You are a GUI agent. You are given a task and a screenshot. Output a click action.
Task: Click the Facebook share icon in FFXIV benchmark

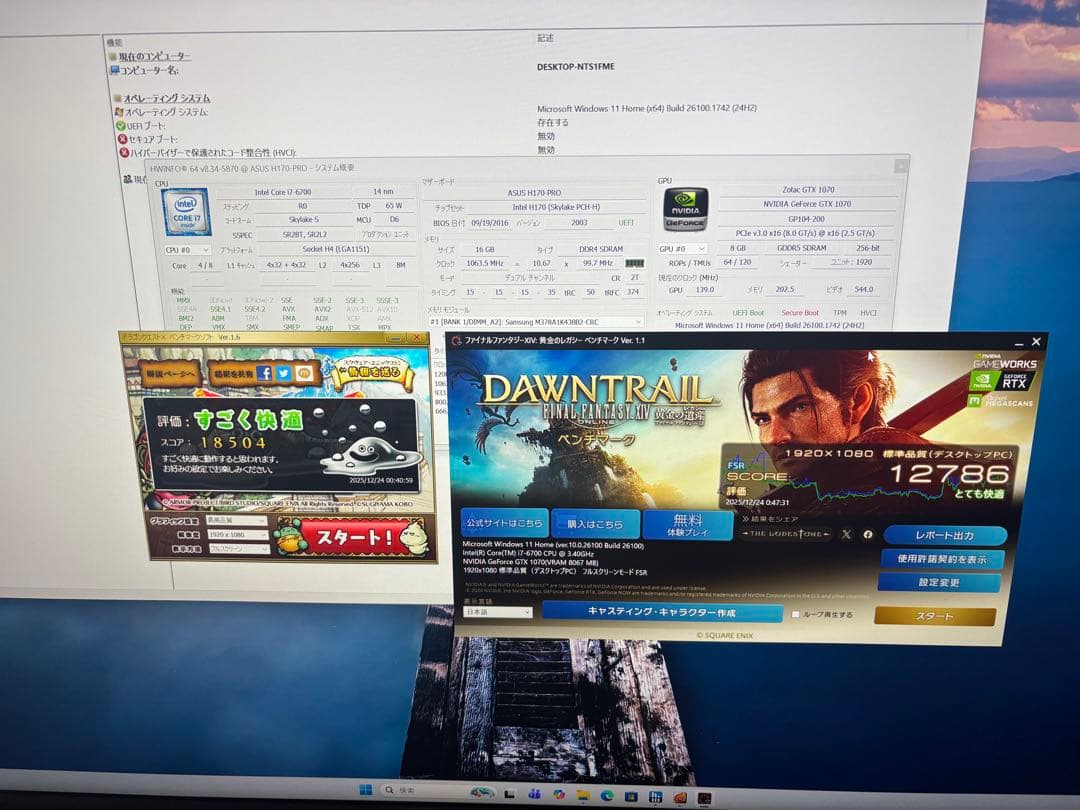(x=869, y=534)
